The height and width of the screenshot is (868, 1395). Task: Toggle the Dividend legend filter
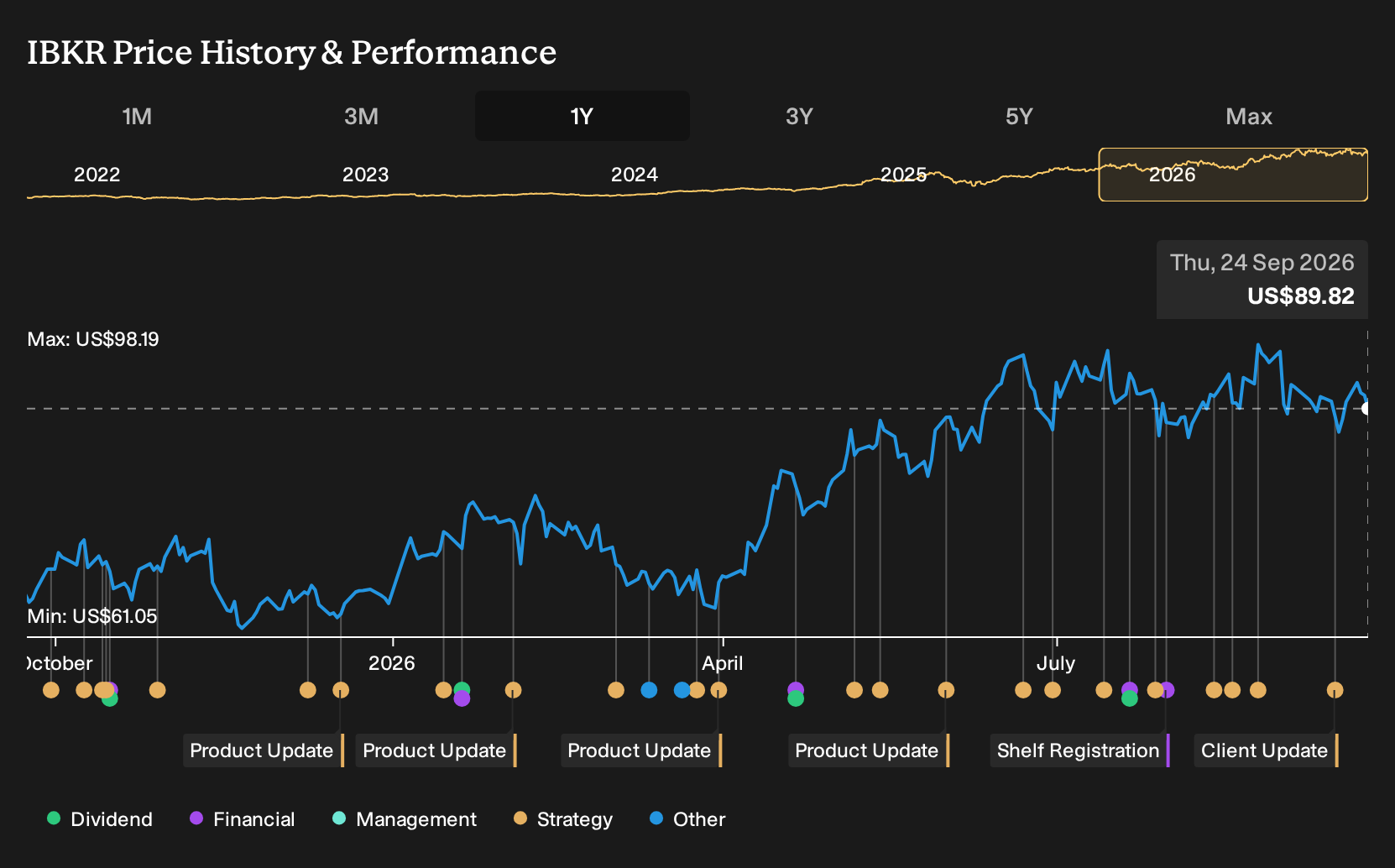tap(100, 819)
